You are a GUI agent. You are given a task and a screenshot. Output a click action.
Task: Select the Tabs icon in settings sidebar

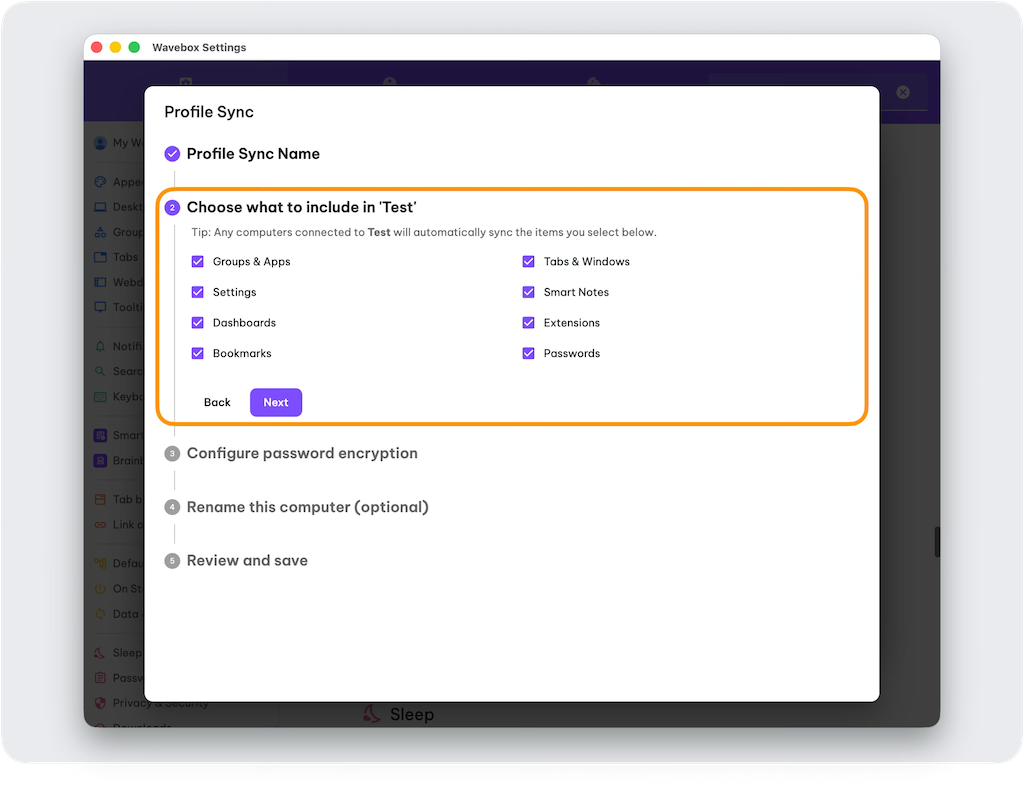[x=100, y=257]
